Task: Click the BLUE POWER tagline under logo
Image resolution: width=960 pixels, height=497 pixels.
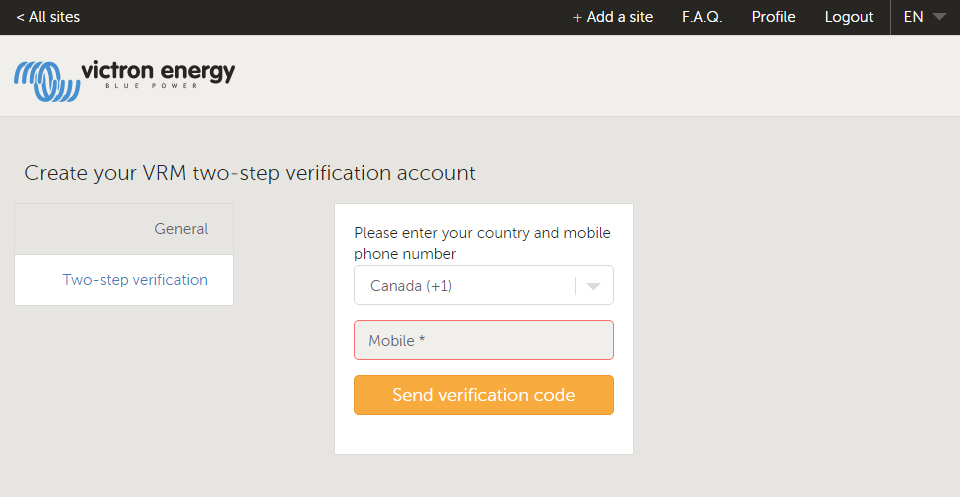Action: [x=151, y=86]
